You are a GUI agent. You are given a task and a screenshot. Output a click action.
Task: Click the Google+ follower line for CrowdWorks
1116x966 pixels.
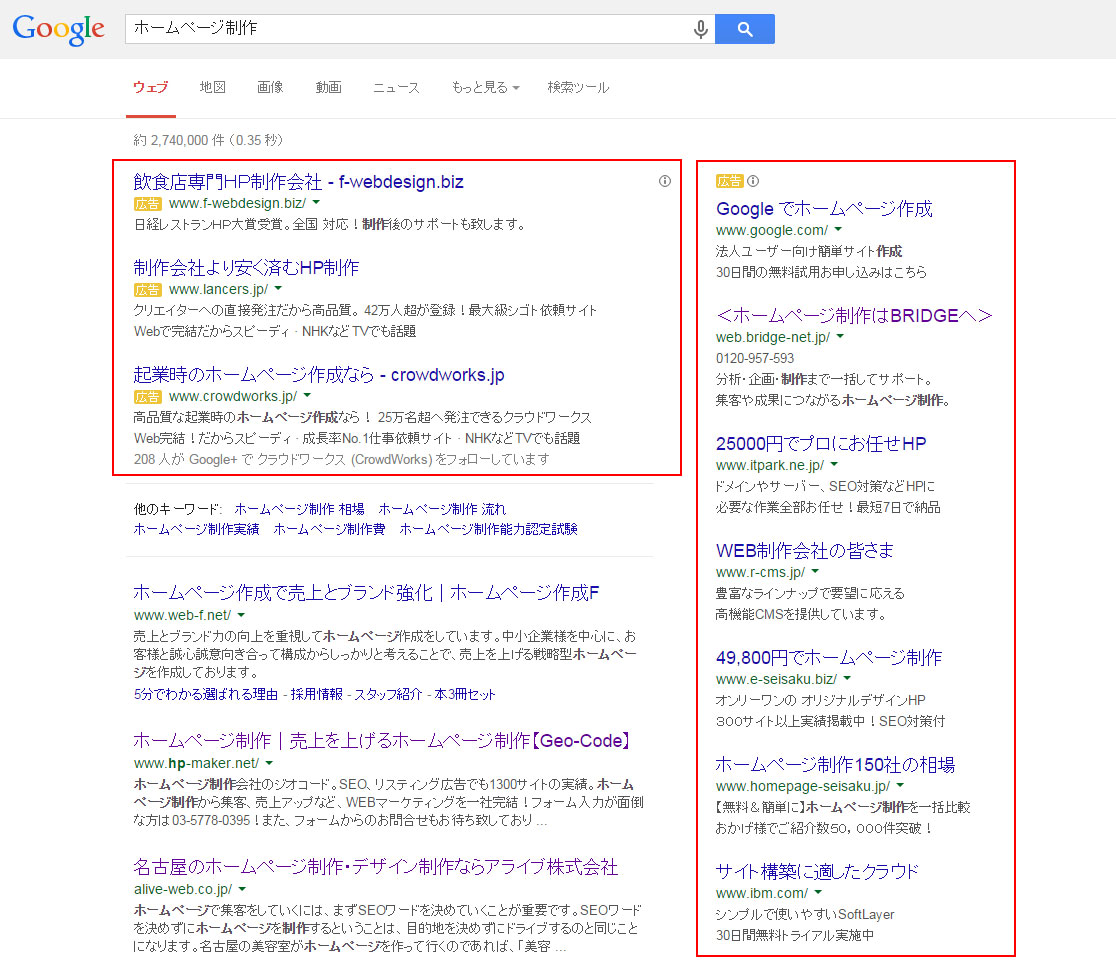342,459
